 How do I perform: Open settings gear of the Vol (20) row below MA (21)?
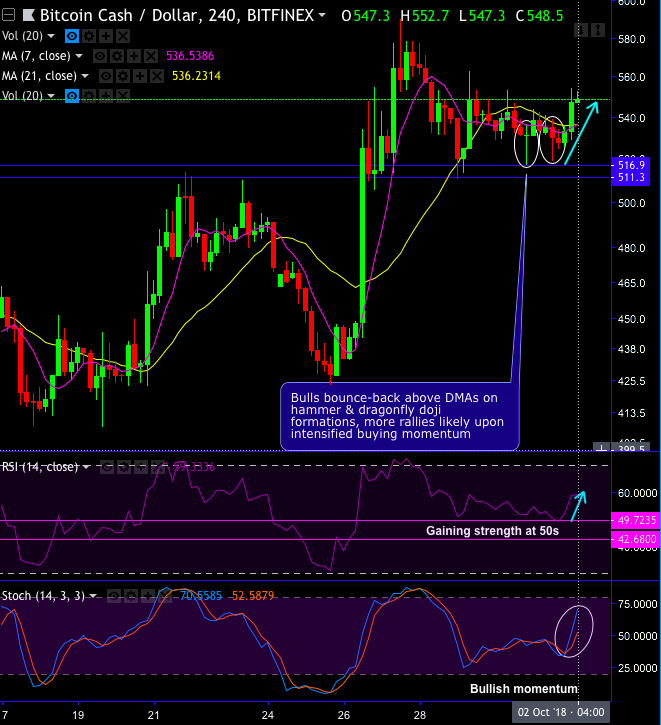tap(89, 96)
